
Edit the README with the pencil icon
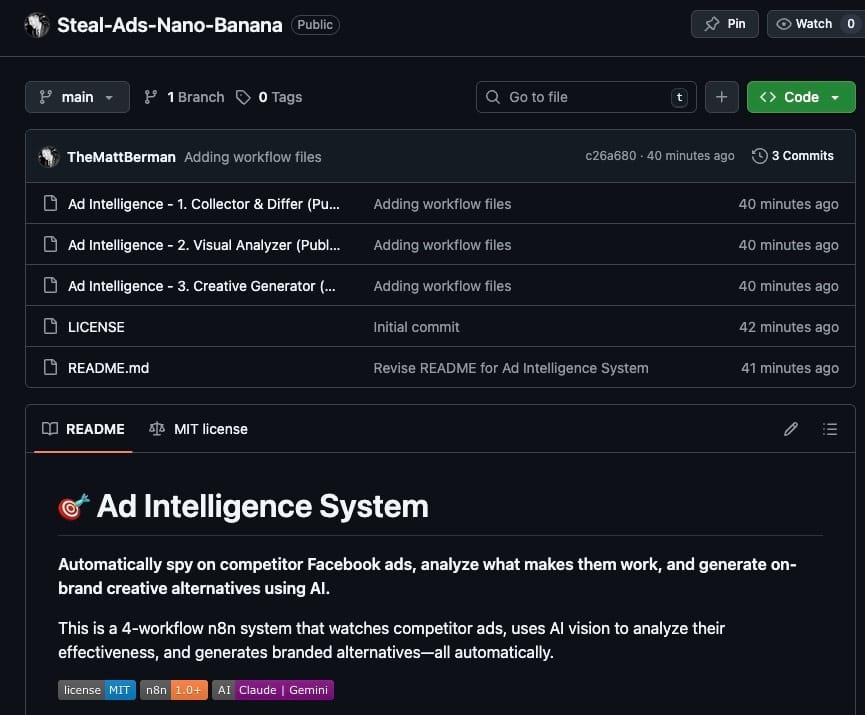coord(791,429)
